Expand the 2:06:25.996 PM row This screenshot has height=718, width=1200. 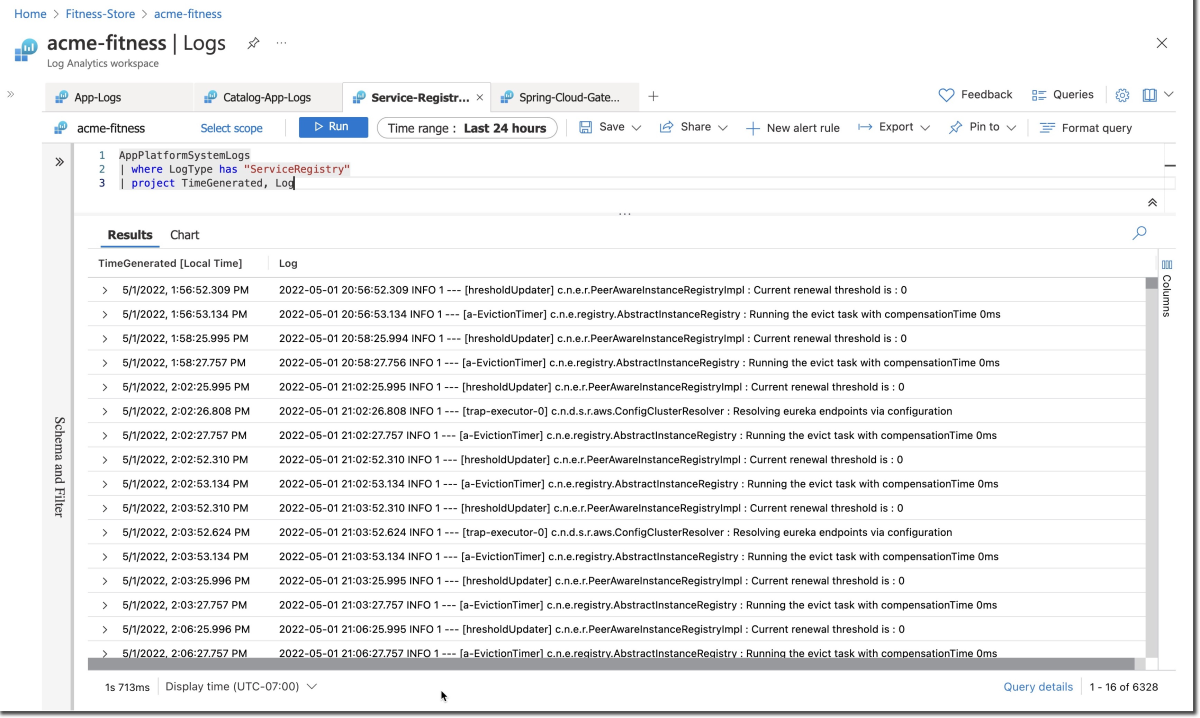click(x=104, y=629)
